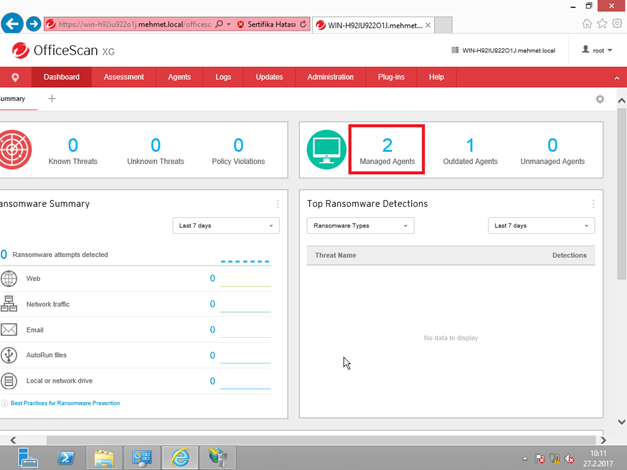Click the Local or network drive icon
627x470 pixels.
[9, 381]
